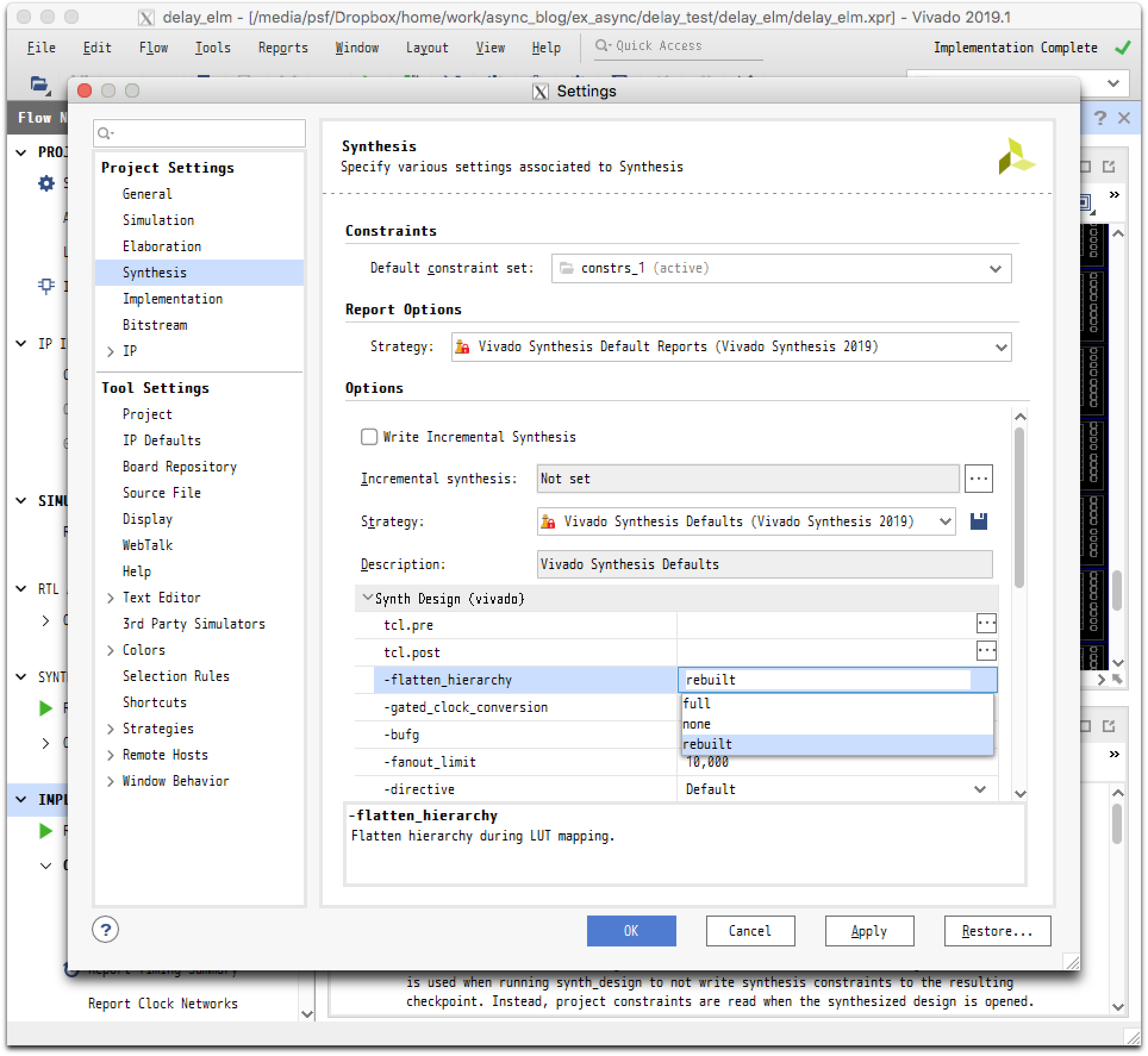The height and width of the screenshot is (1056, 1148).
Task: Click the Options panel vertical scrollbar
Action: [x=1019, y=506]
